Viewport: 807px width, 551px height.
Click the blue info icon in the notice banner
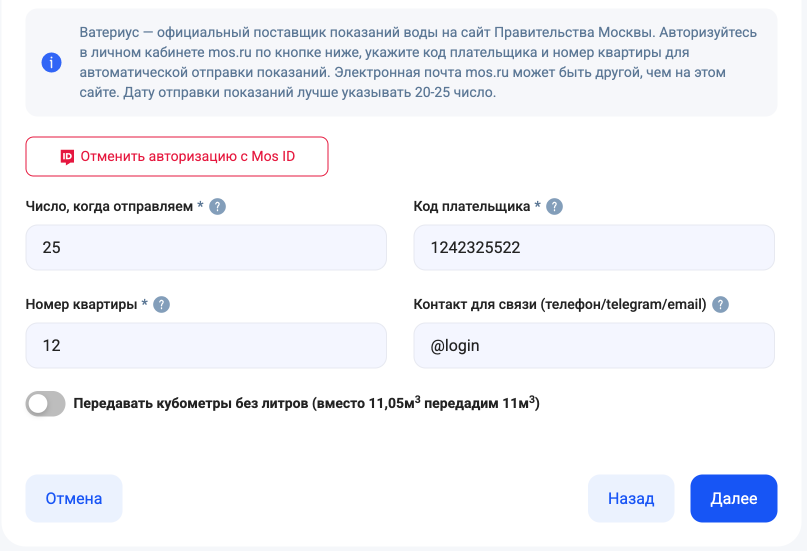pos(52,63)
